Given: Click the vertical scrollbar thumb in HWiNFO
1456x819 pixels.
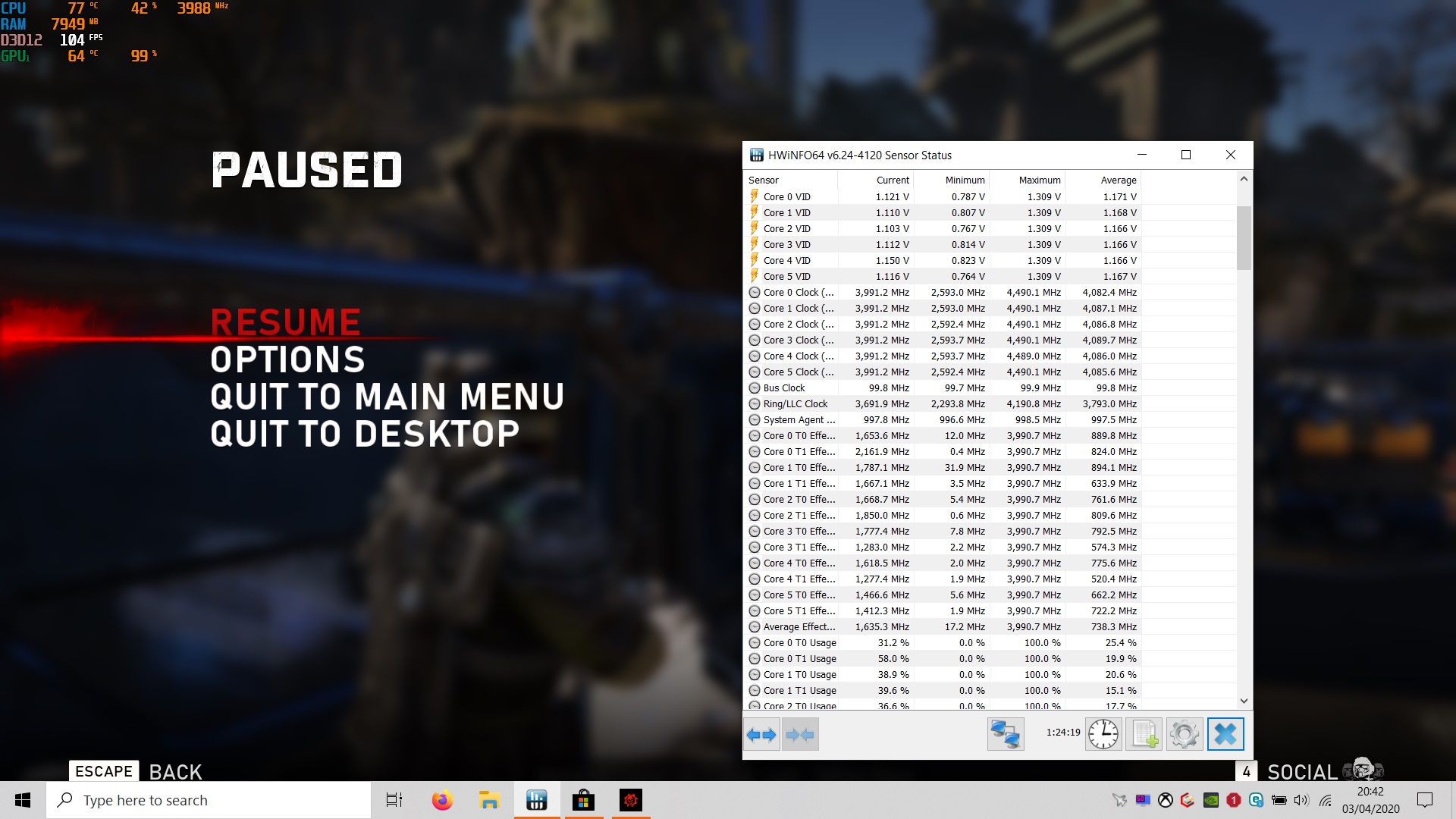Looking at the screenshot, I should (1244, 237).
